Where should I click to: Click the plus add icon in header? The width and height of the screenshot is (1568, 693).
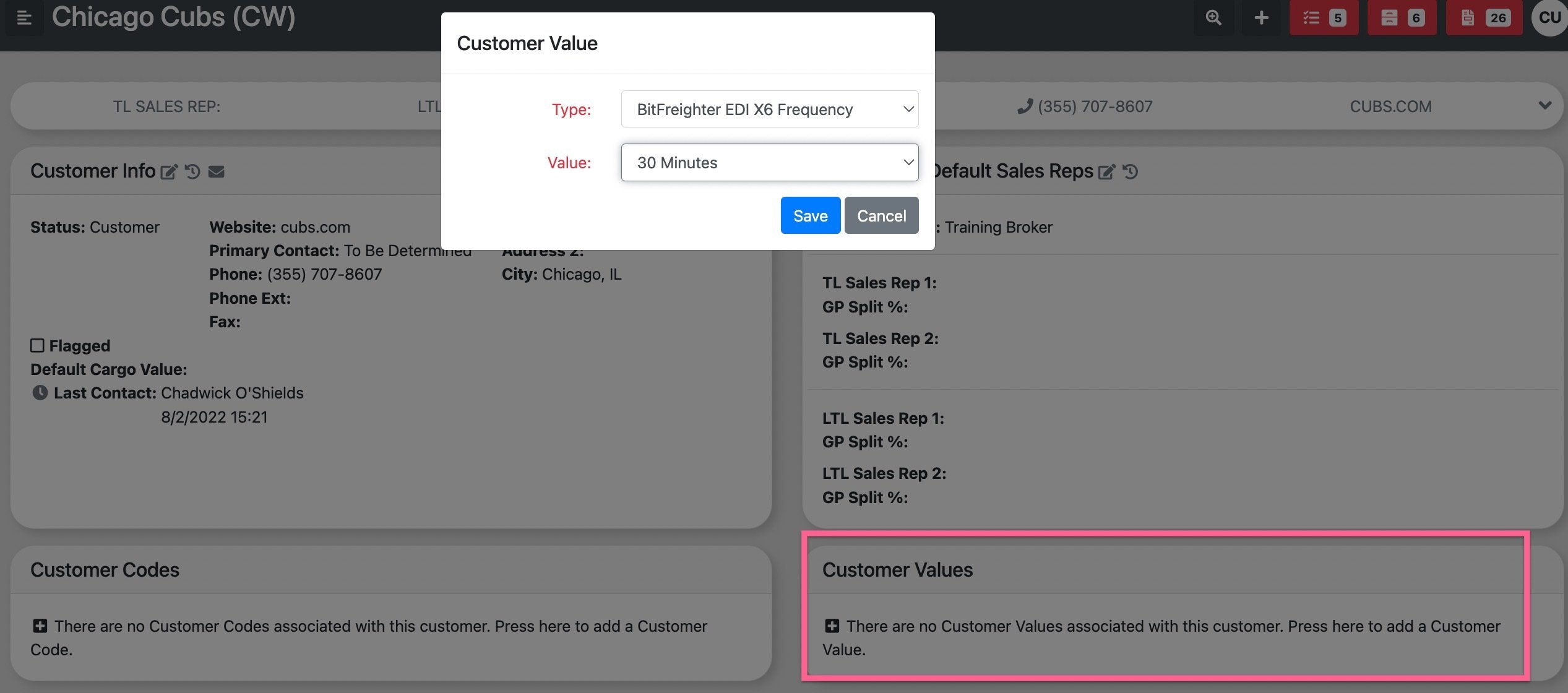pos(1261,18)
